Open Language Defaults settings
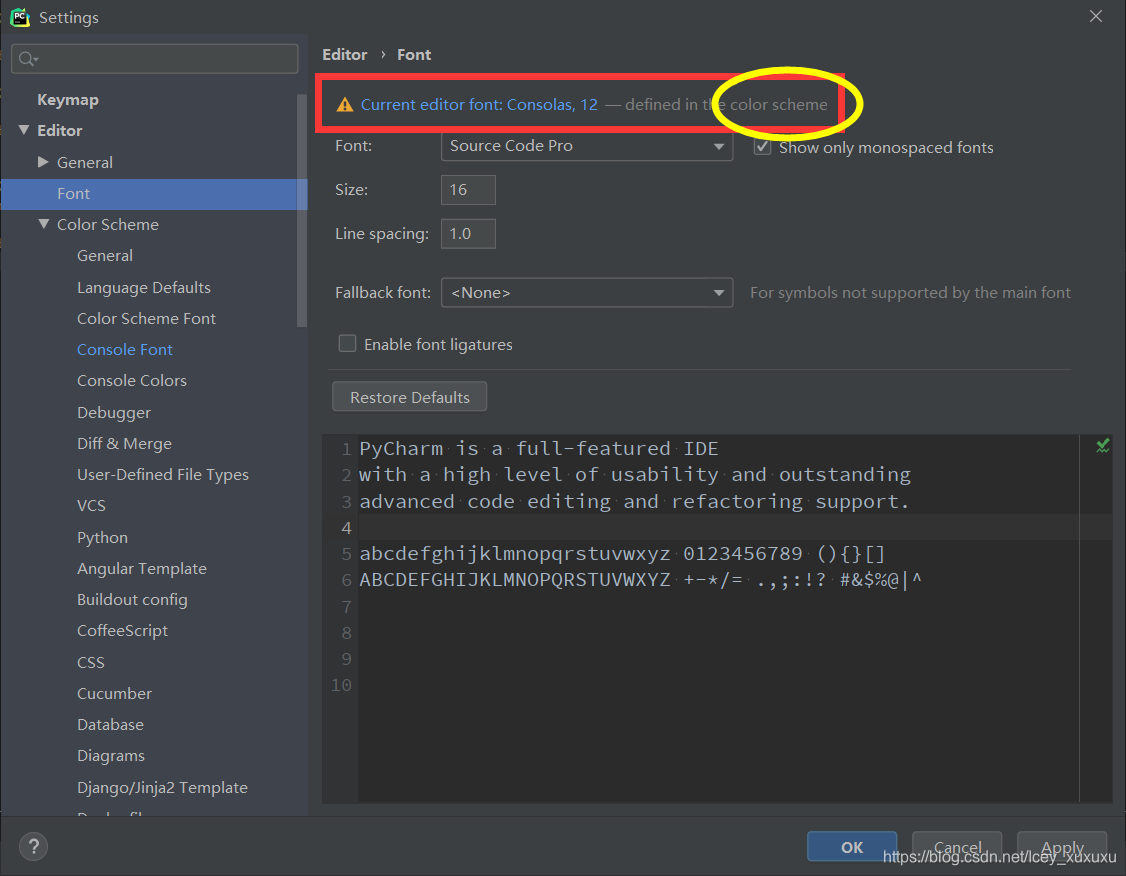Image resolution: width=1126 pixels, height=876 pixels. click(x=144, y=287)
